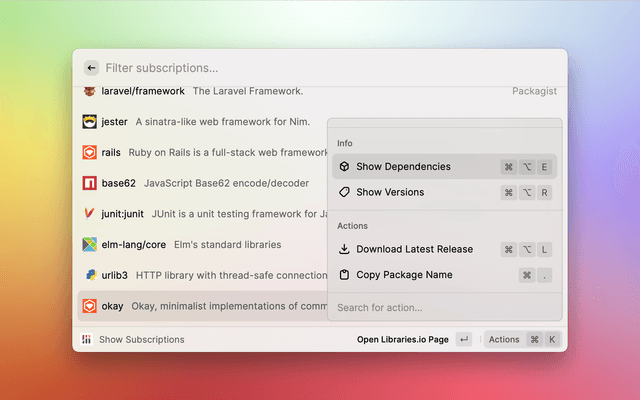The width and height of the screenshot is (640, 400).
Task: Click the Show Subscriptions extension icon
Action: (88, 339)
